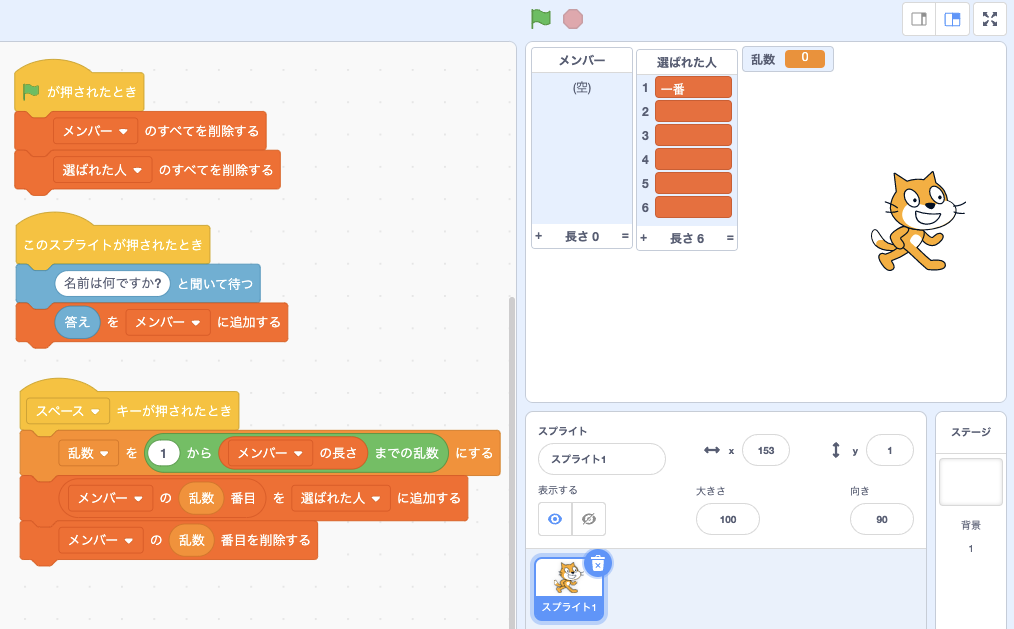
Task: Click 選ばれた人 list monitor title
Action: [687, 62]
